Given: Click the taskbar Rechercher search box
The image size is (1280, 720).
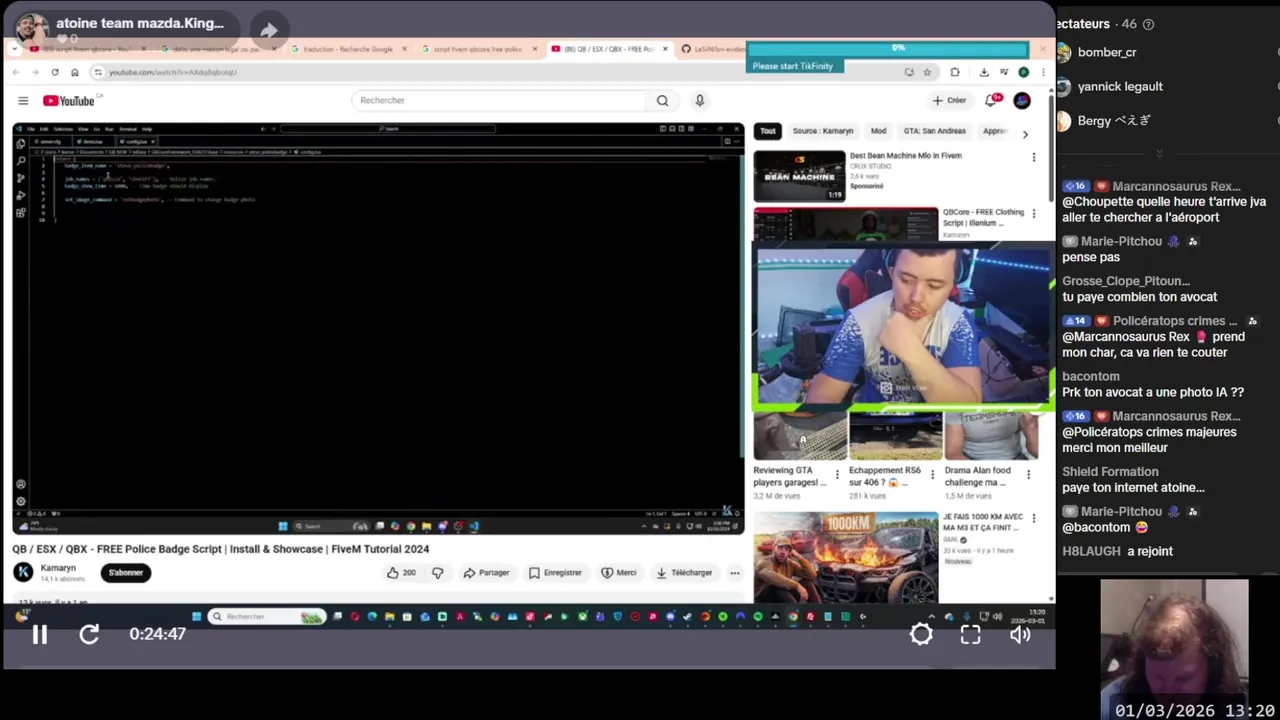Looking at the screenshot, I should 267,617.
